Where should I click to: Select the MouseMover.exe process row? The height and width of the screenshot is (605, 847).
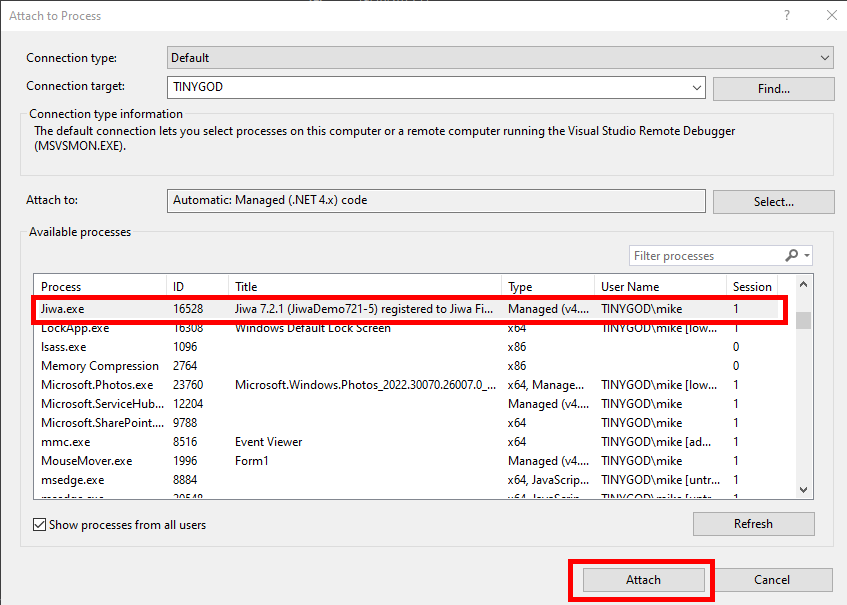(x=100, y=461)
